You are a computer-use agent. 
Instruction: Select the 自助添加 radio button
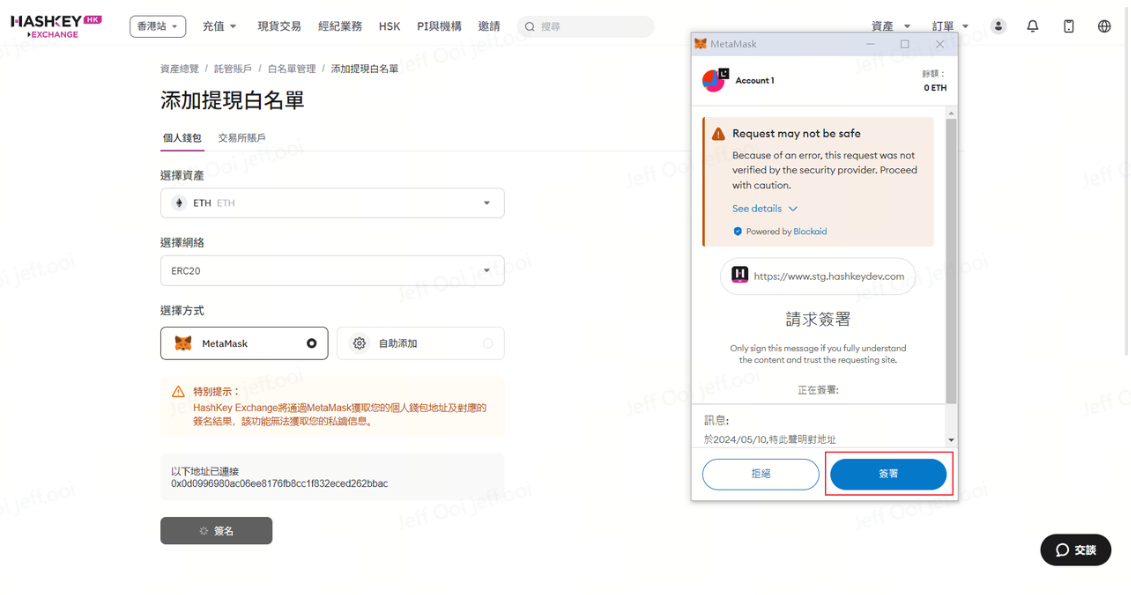[488, 343]
